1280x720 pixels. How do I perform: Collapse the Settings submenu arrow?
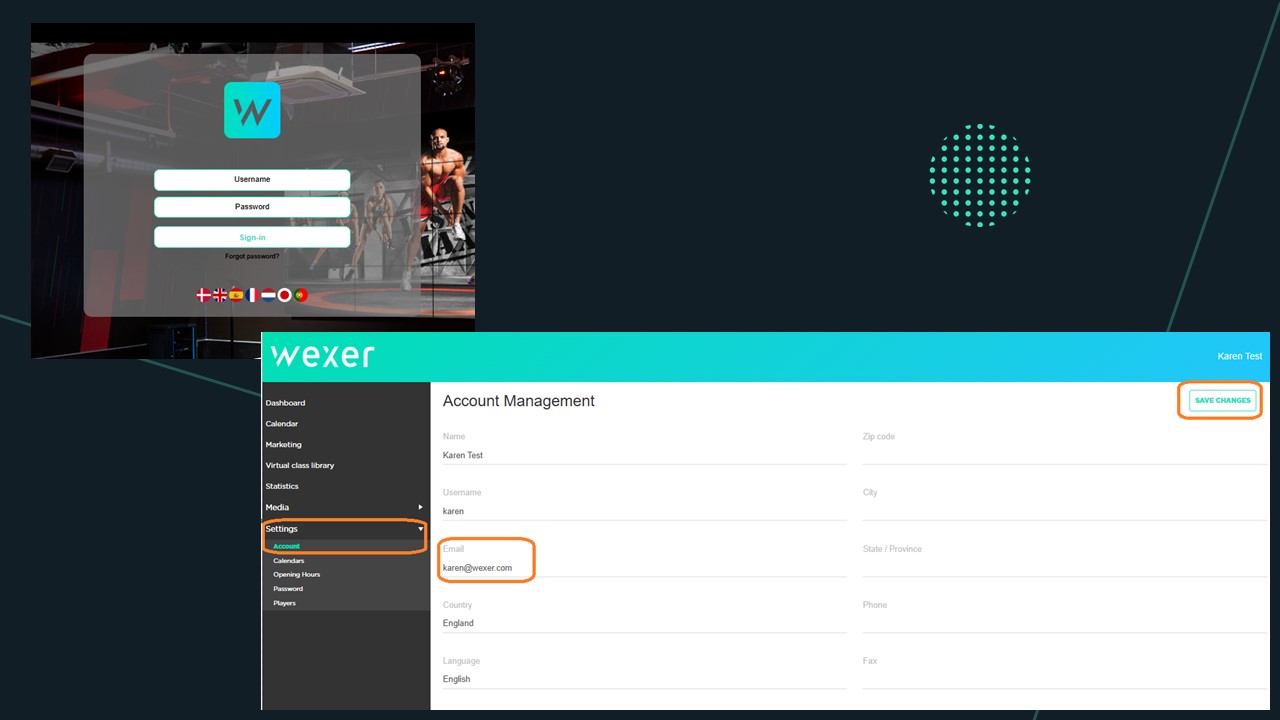[420, 529]
